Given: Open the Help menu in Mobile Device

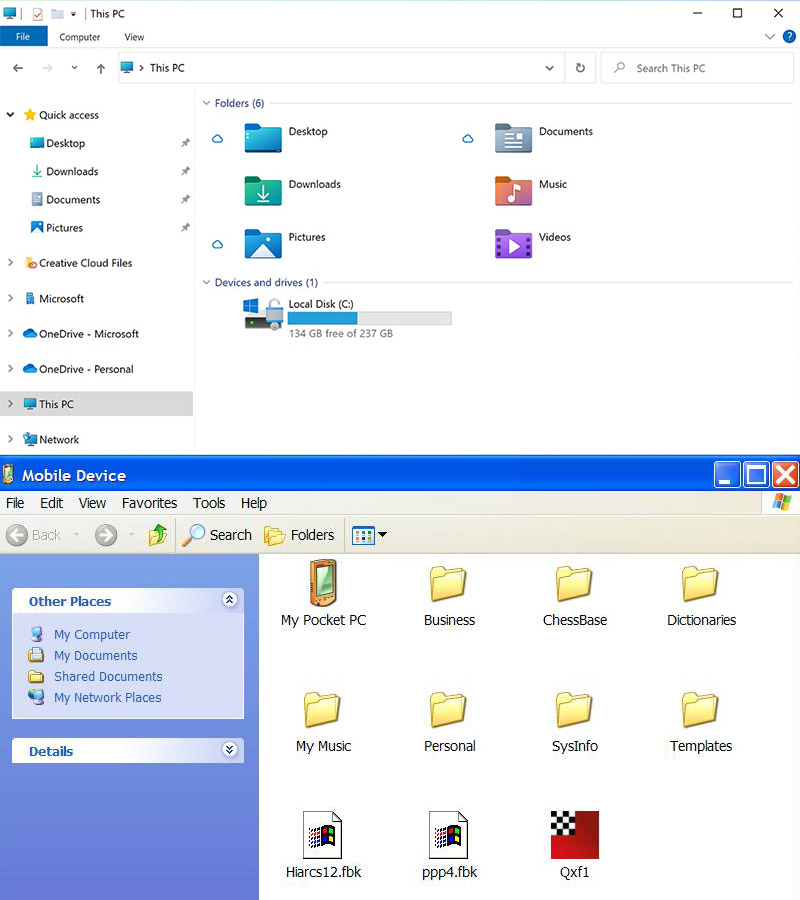Looking at the screenshot, I should (x=254, y=503).
